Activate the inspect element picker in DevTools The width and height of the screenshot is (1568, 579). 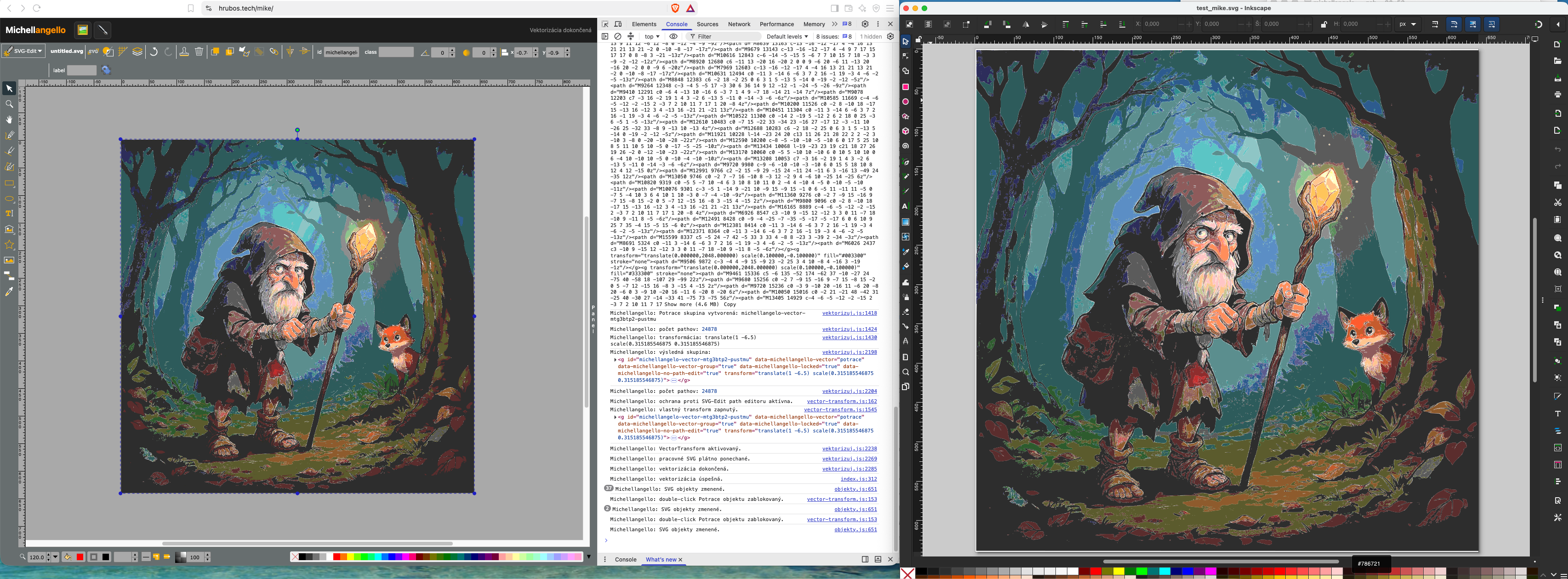pyautogui.click(x=605, y=24)
